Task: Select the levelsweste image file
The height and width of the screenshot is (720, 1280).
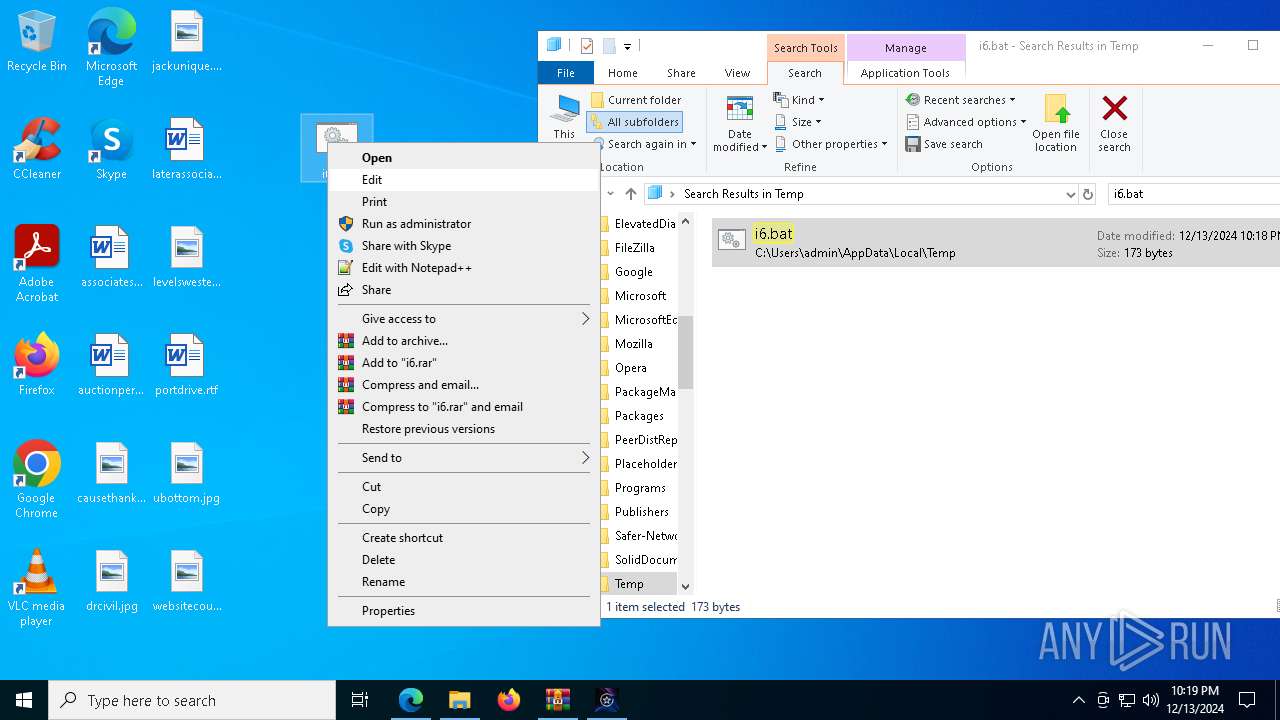Action: [186, 257]
